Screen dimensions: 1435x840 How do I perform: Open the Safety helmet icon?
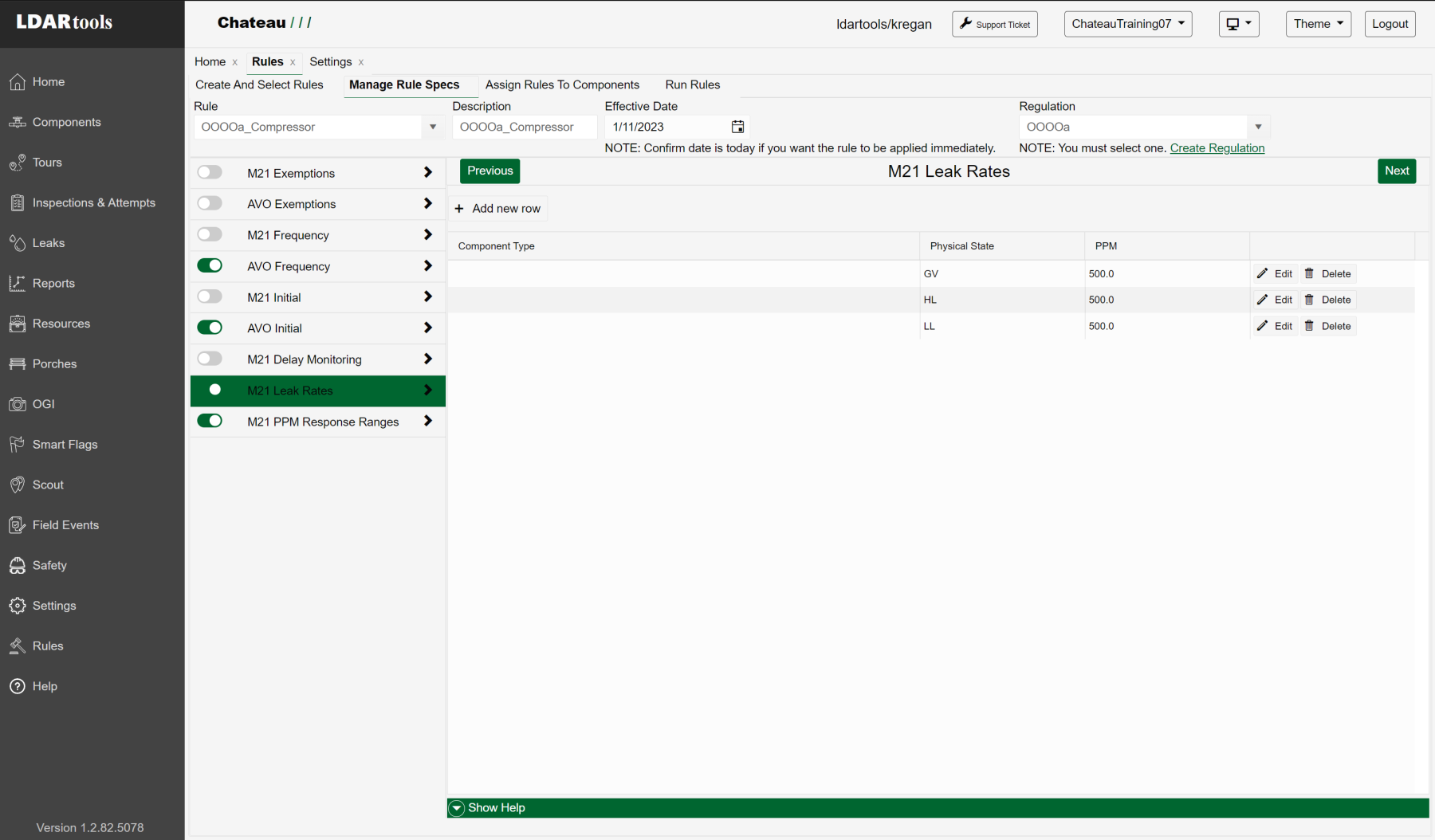[x=18, y=565]
